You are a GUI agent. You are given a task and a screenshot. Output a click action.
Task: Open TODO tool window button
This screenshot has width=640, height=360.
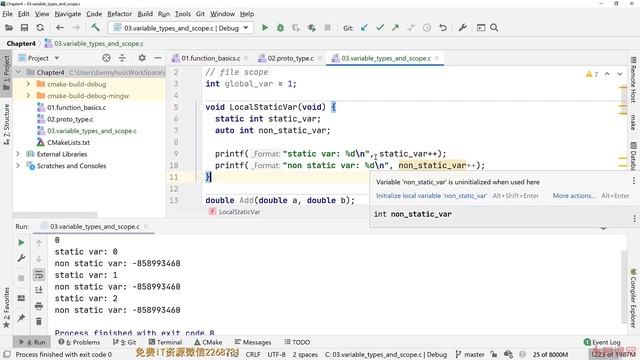pyautogui.click(x=297, y=342)
